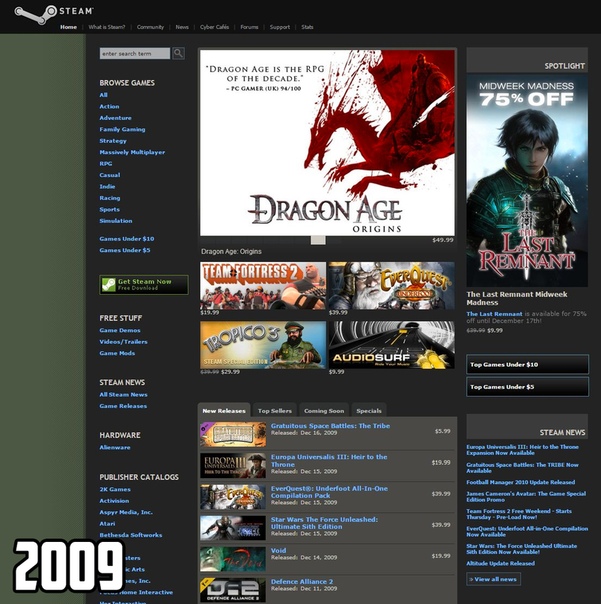This screenshot has height=604, width=601.
Task: Switch to the New Releases tab
Action: point(224,411)
